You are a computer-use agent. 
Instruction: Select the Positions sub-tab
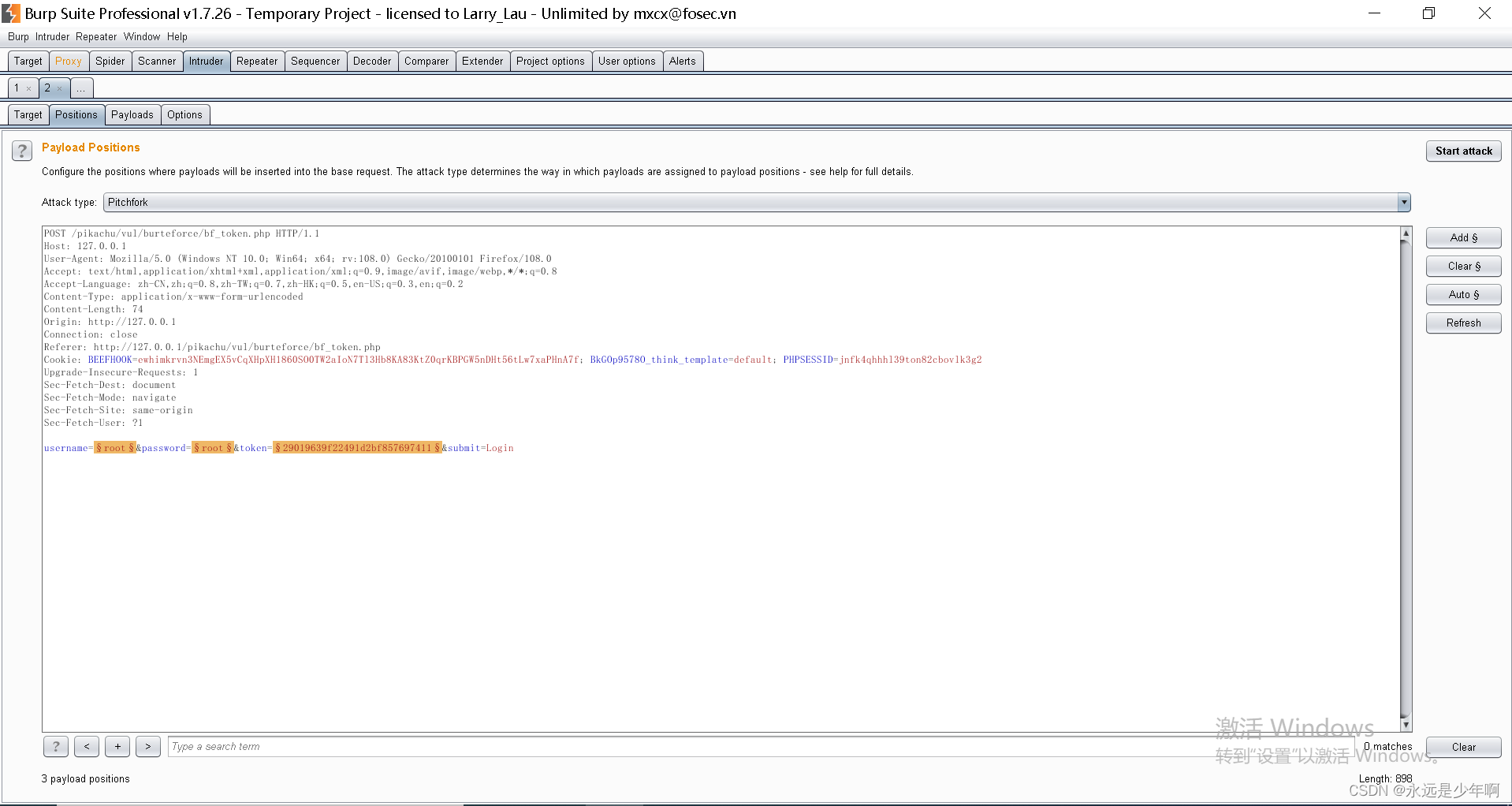[x=76, y=114]
